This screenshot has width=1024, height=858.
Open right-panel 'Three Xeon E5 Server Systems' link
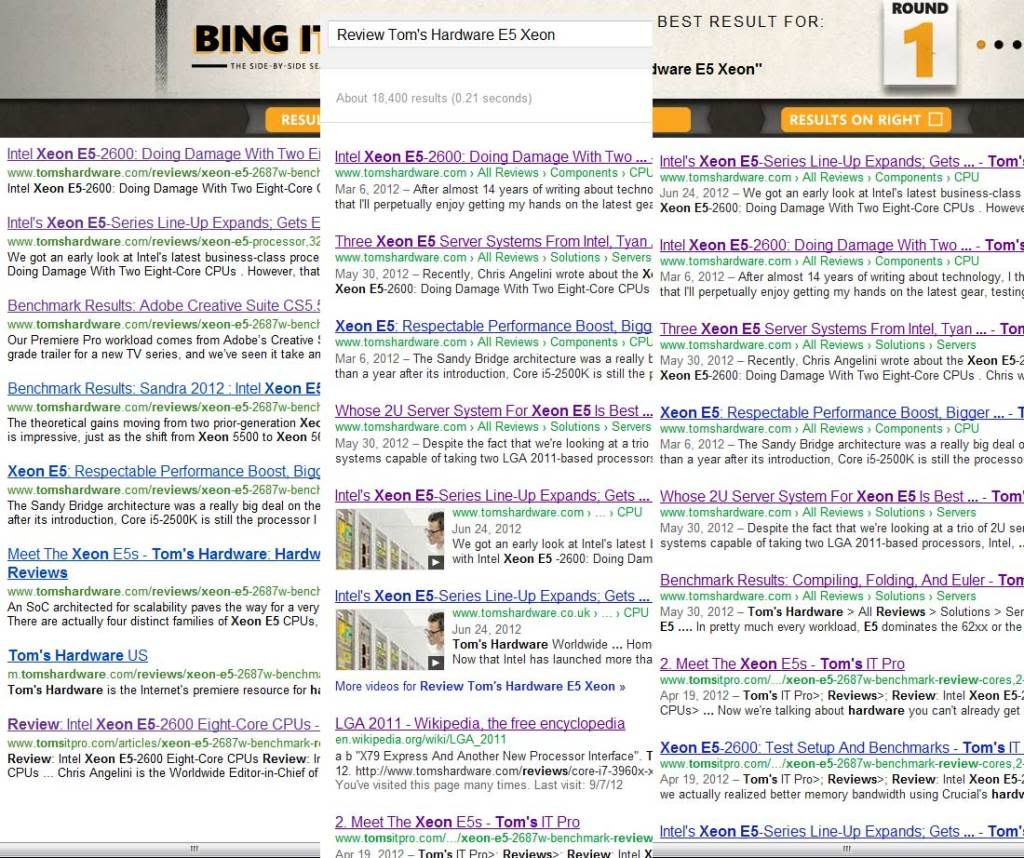click(841, 329)
